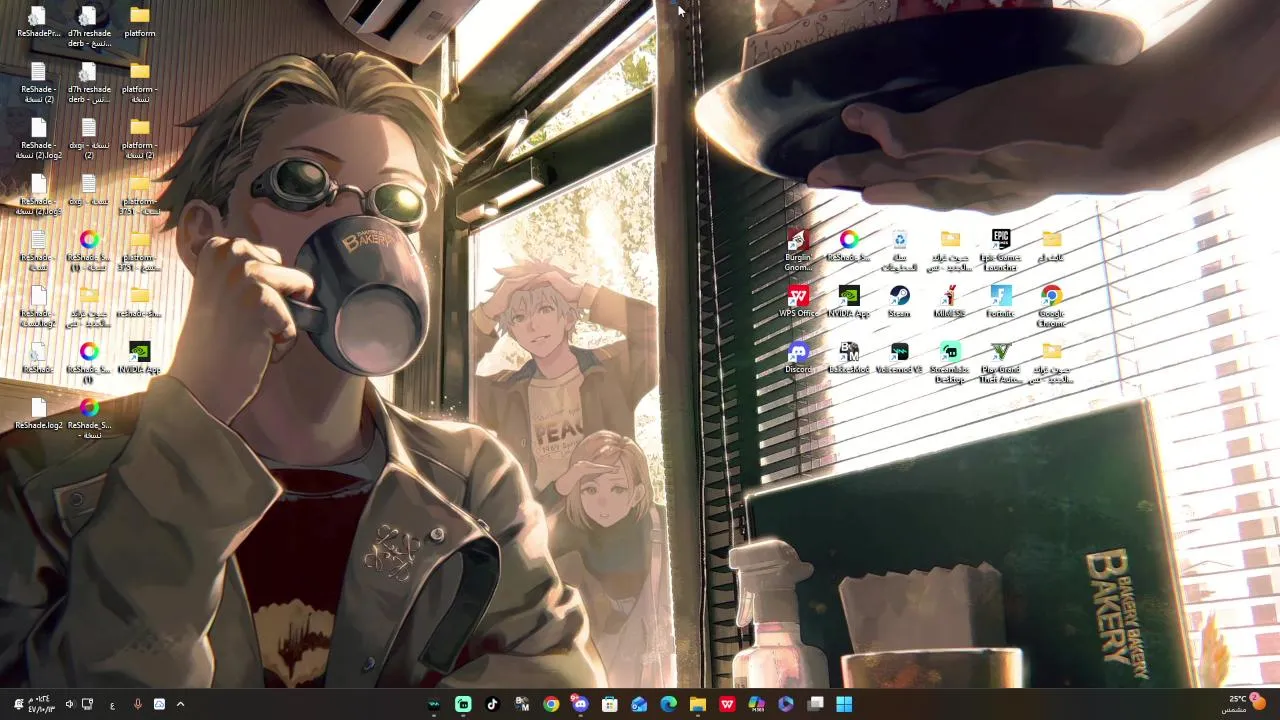Select the 'dxgi - نسخة (2)' file
This screenshot has width=1280, height=720.
click(x=88, y=139)
